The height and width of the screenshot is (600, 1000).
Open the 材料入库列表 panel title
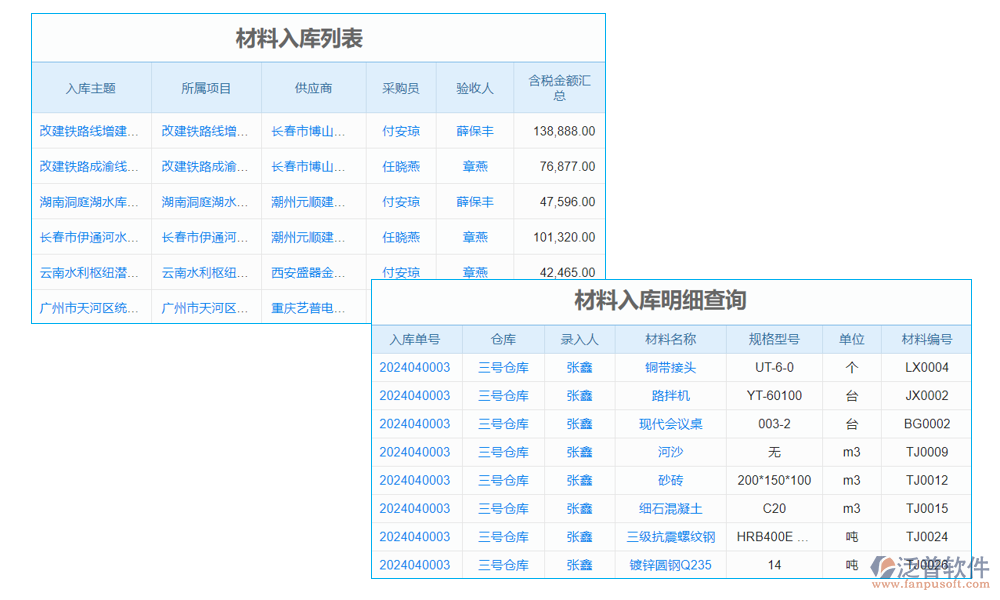[318, 39]
